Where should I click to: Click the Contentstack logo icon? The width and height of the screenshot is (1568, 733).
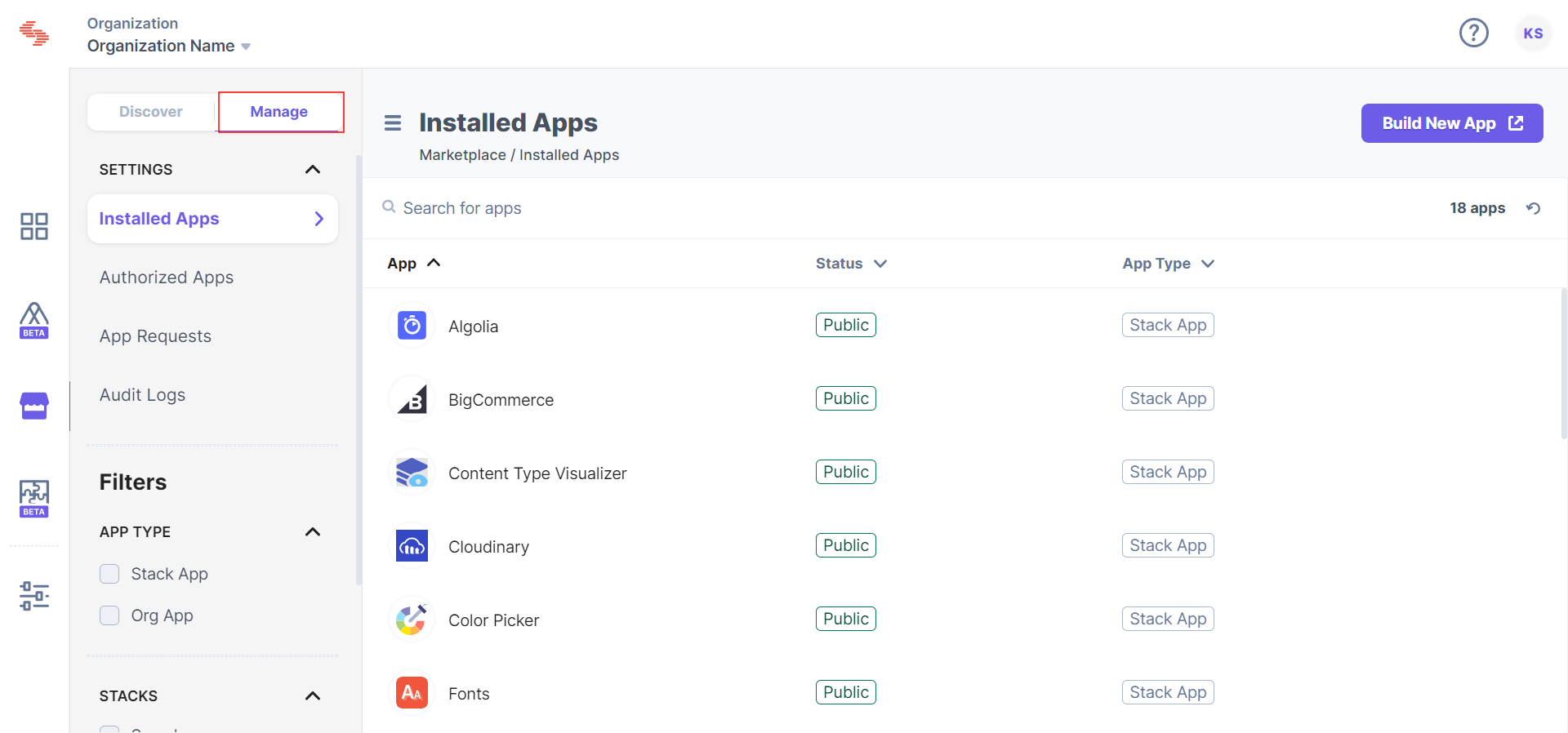[x=34, y=33]
